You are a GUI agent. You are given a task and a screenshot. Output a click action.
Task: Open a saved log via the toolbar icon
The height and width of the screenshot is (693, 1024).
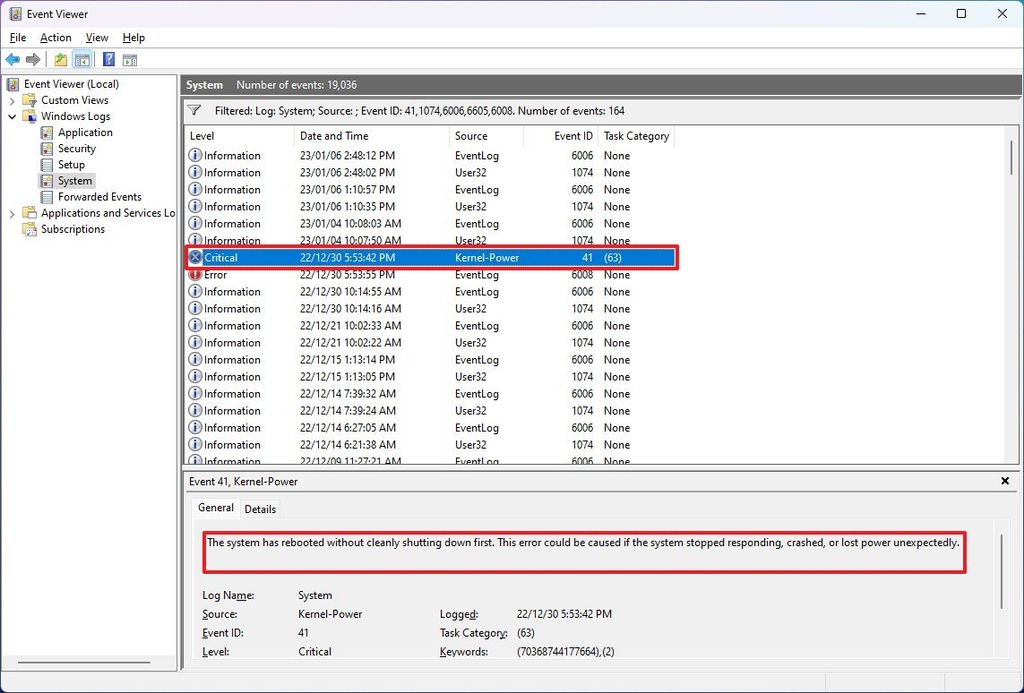pos(58,59)
